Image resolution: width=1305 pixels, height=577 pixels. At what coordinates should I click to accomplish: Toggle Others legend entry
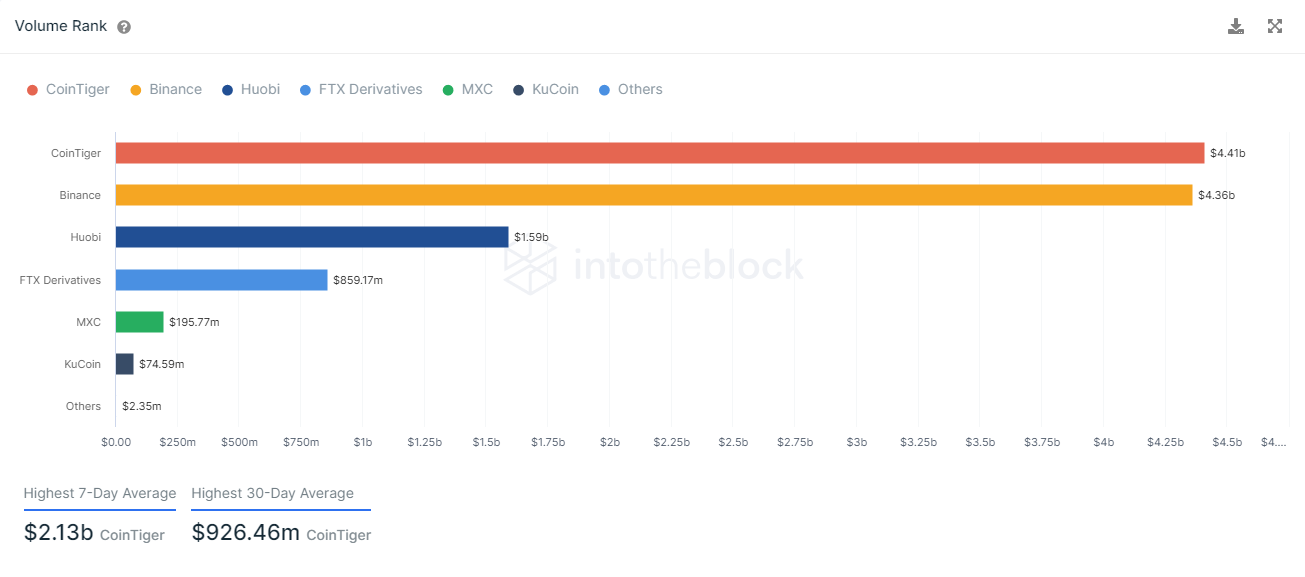pyautogui.click(x=630, y=90)
